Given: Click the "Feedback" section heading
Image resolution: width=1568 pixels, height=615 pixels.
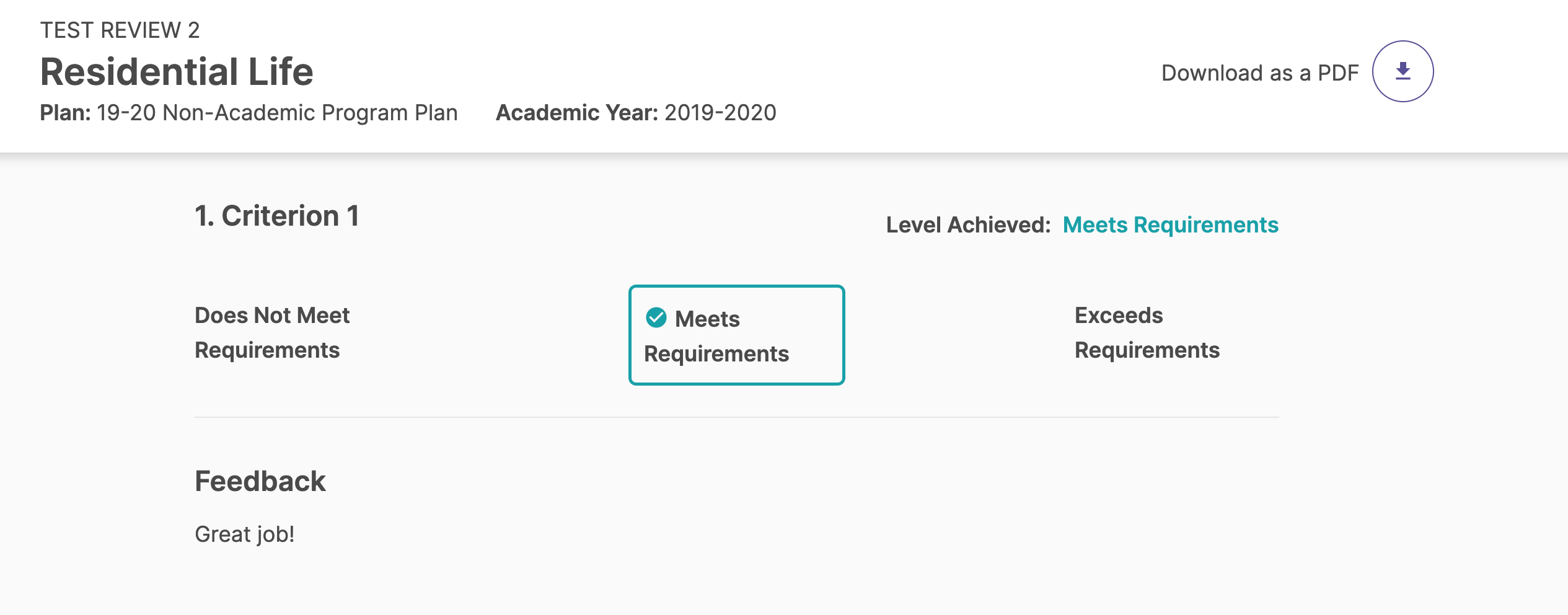Looking at the screenshot, I should coord(260,481).
